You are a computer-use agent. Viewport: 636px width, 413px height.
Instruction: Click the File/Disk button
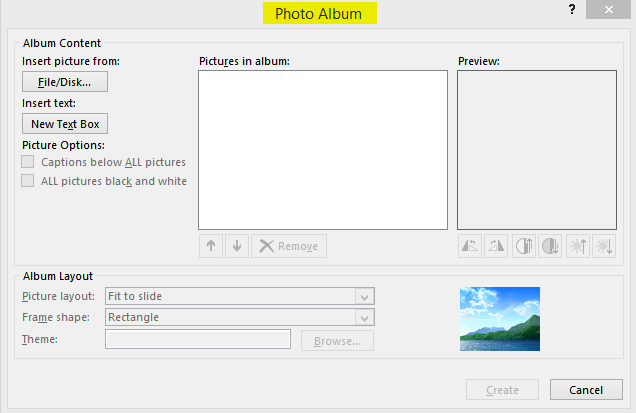(64, 83)
